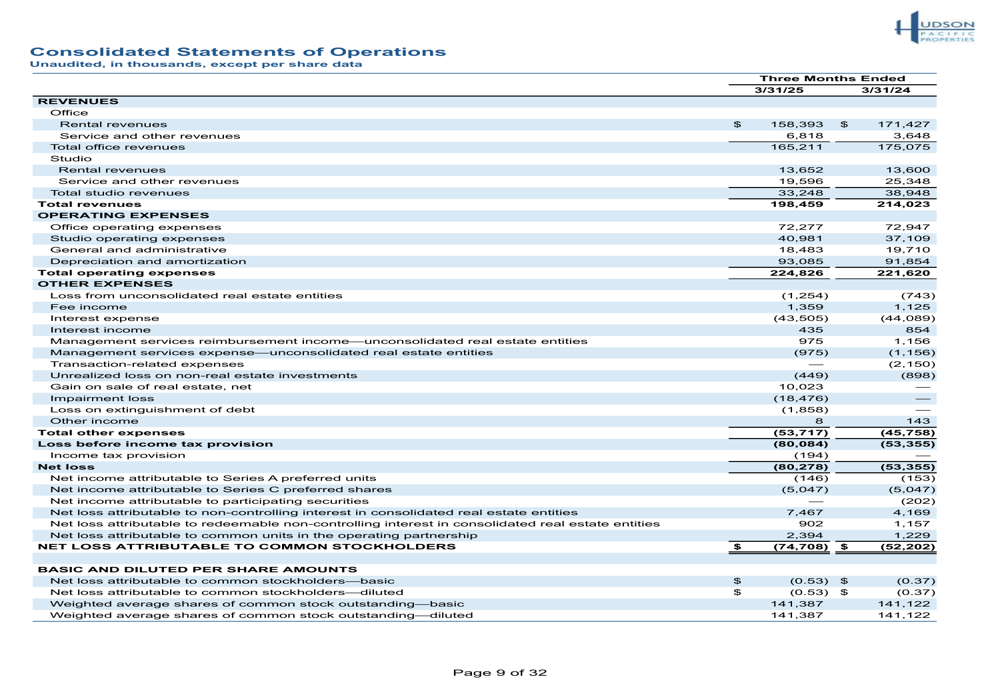This screenshot has width=1000, height=685.
Task: Select Income tax provision value (194)
Action: click(x=811, y=455)
